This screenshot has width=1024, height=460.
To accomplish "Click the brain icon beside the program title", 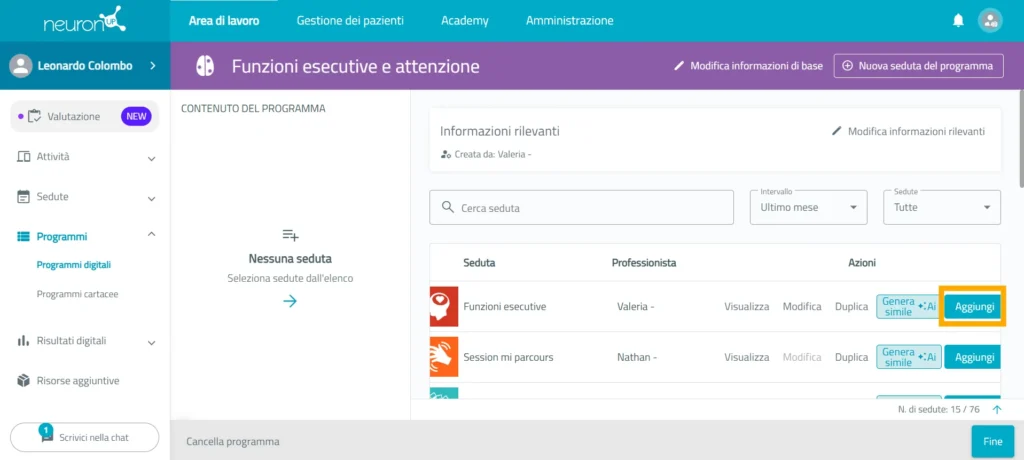I will click(205, 66).
